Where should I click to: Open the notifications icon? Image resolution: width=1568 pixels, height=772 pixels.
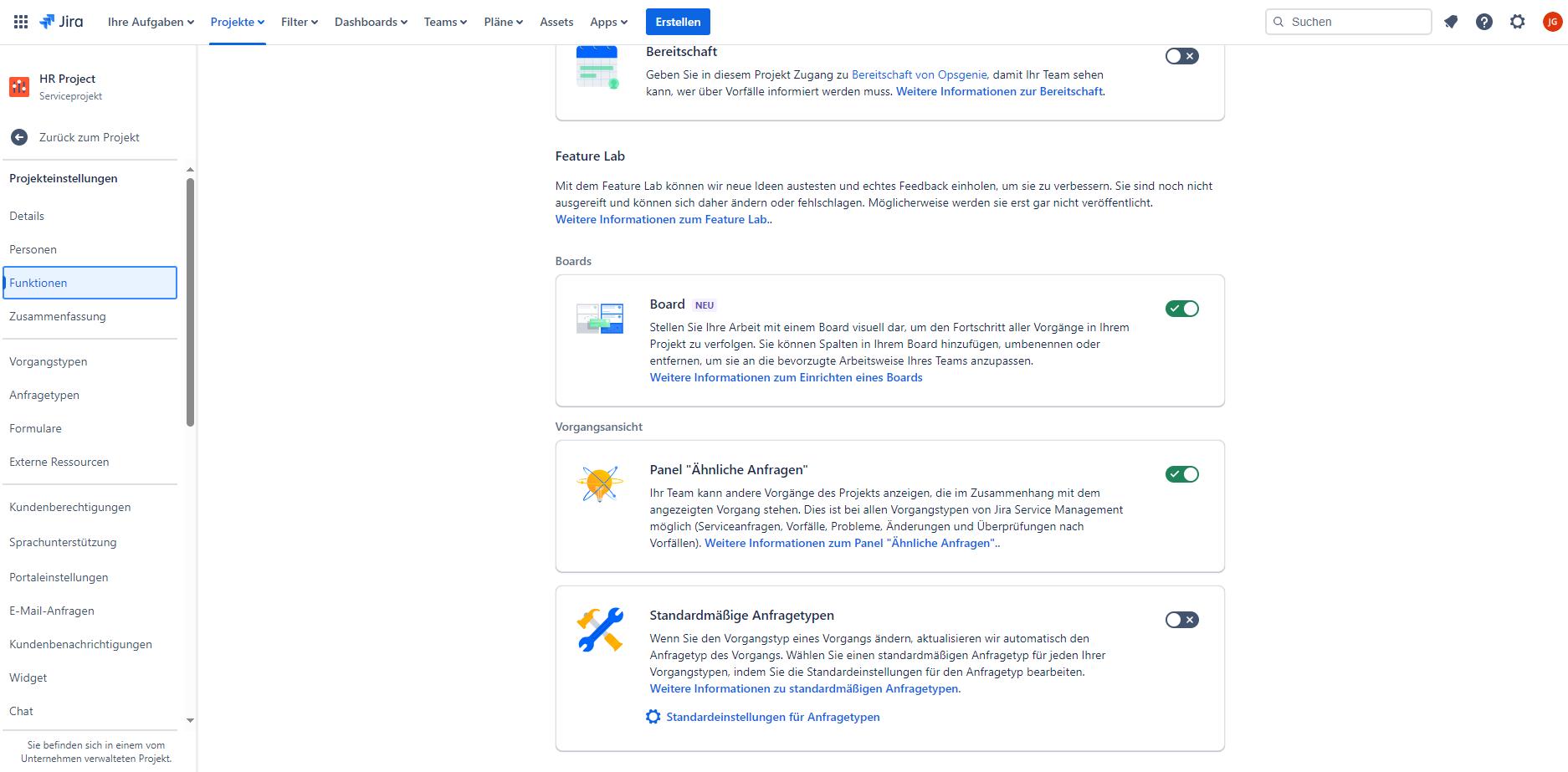coord(1451,22)
